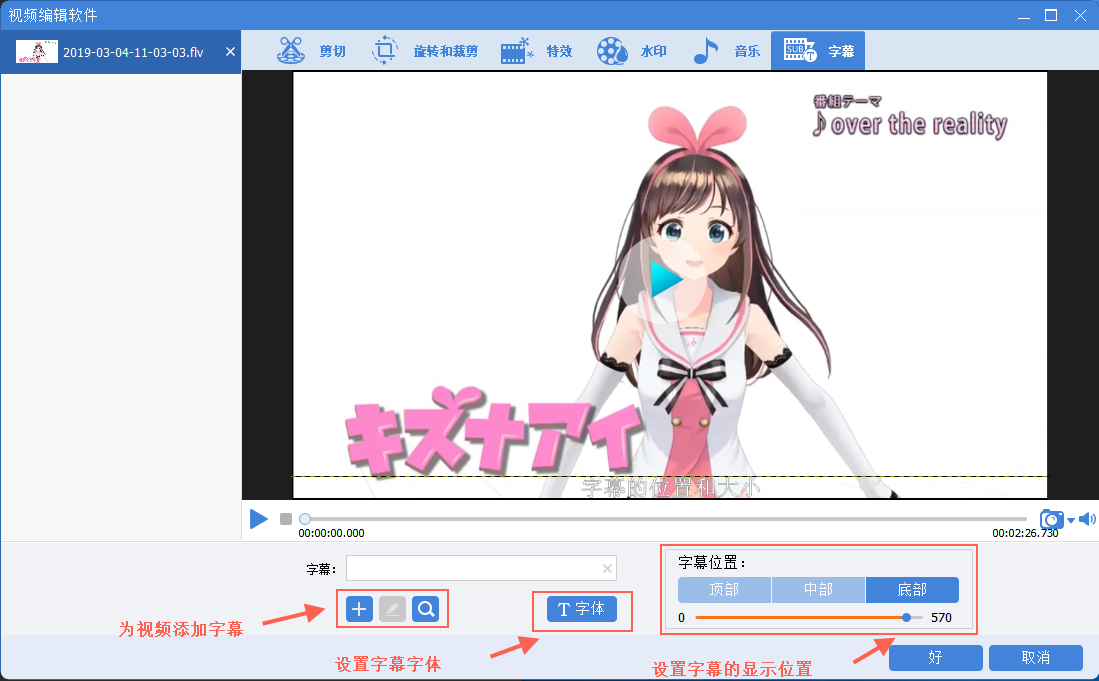Viewport: 1099px width, 681px height.
Task: Set subtitle position to 中部 (middle)
Action: pos(818,590)
